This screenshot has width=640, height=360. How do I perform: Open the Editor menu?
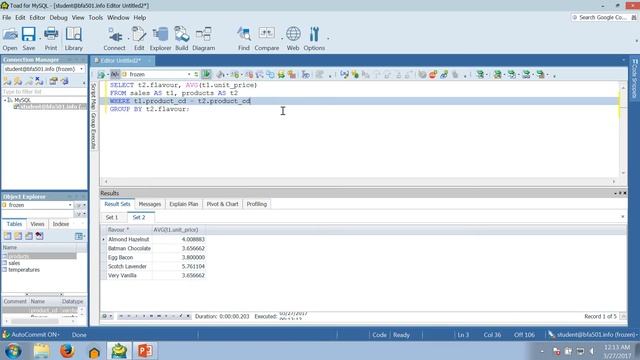(37, 18)
